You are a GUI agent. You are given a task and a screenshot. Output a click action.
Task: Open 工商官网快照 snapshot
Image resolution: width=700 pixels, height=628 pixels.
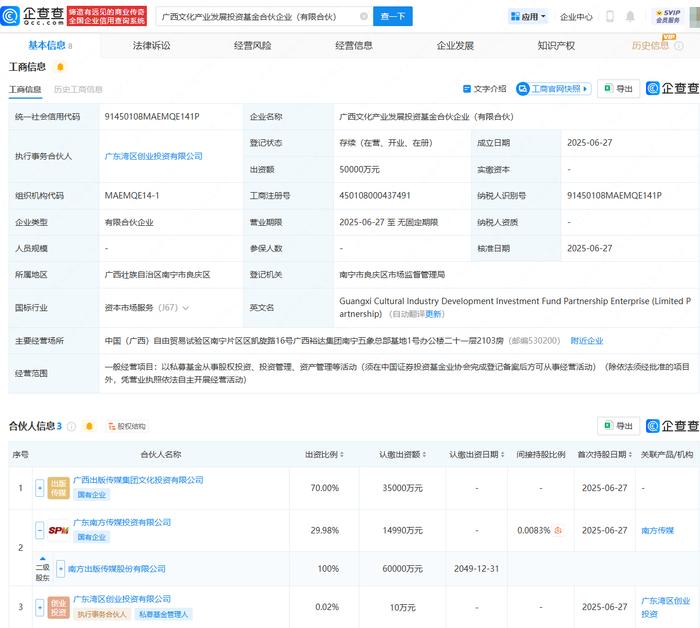tap(554, 89)
